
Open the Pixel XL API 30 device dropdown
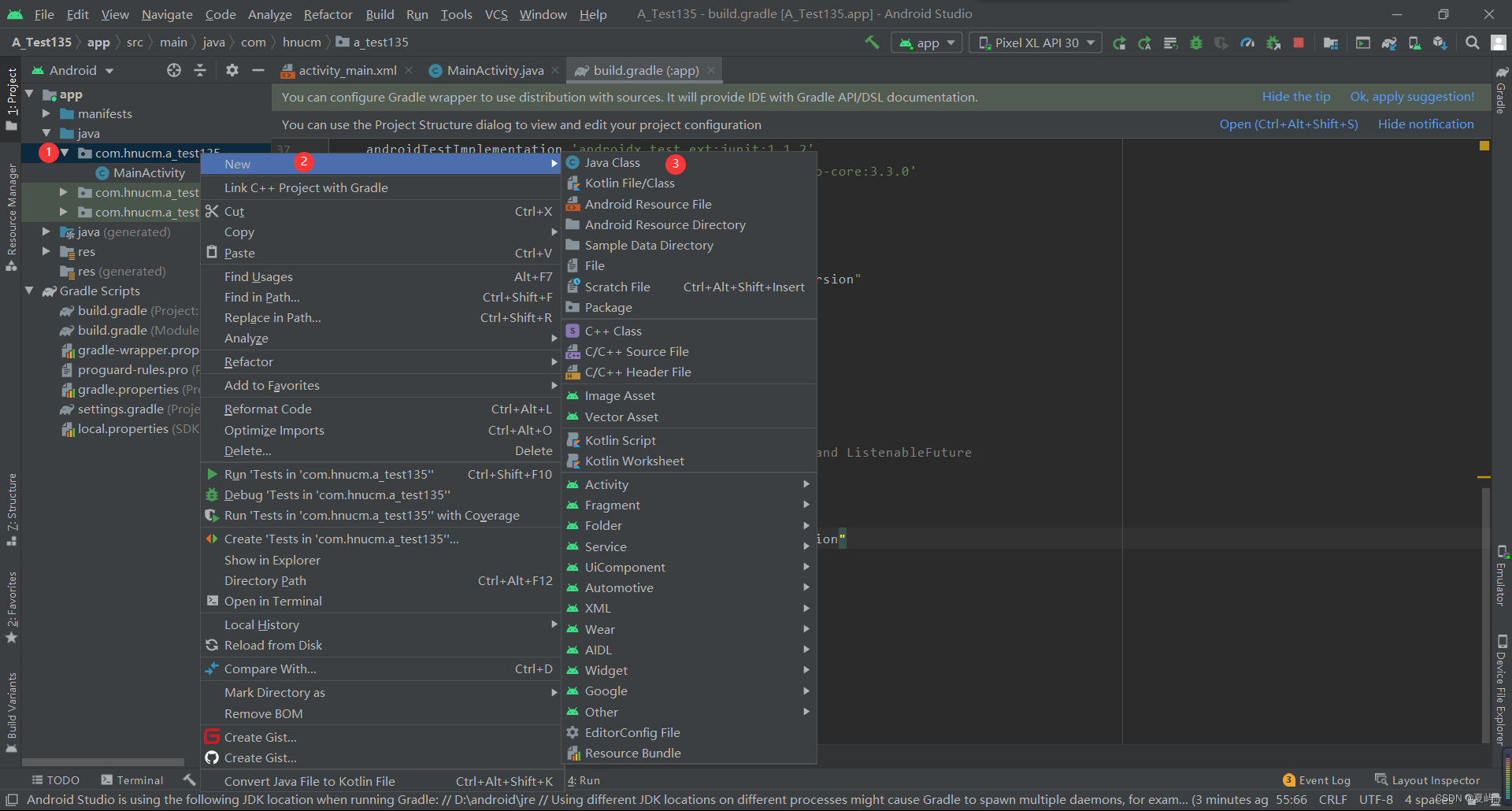1036,43
